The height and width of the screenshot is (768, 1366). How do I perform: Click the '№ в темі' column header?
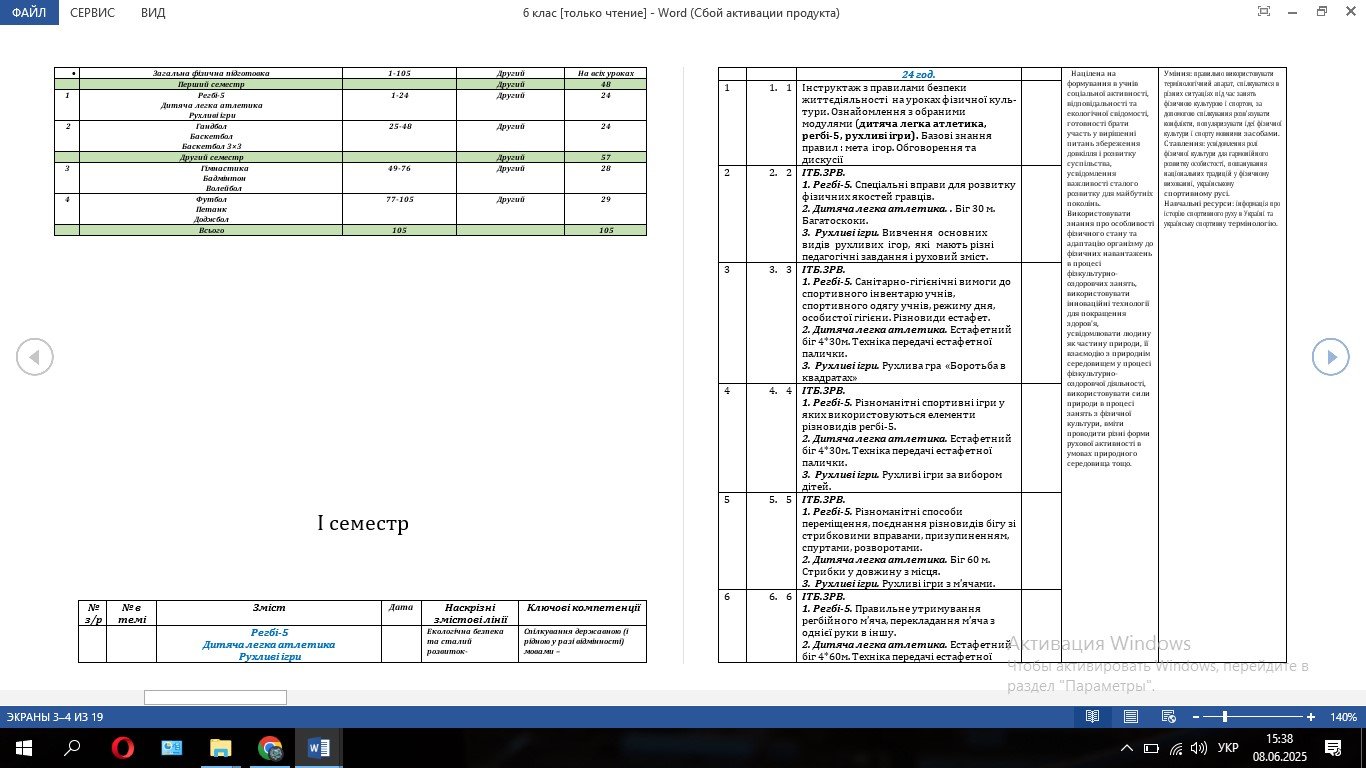(x=131, y=613)
